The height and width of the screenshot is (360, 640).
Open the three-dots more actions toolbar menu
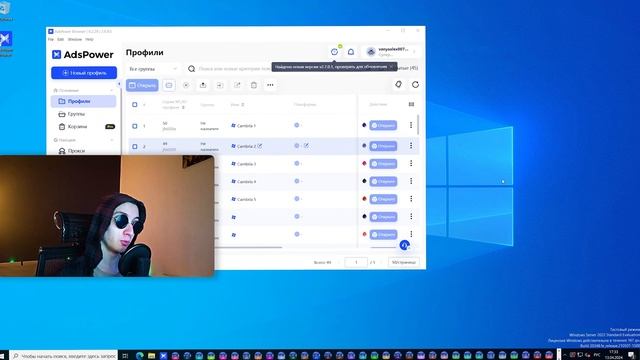[270, 85]
